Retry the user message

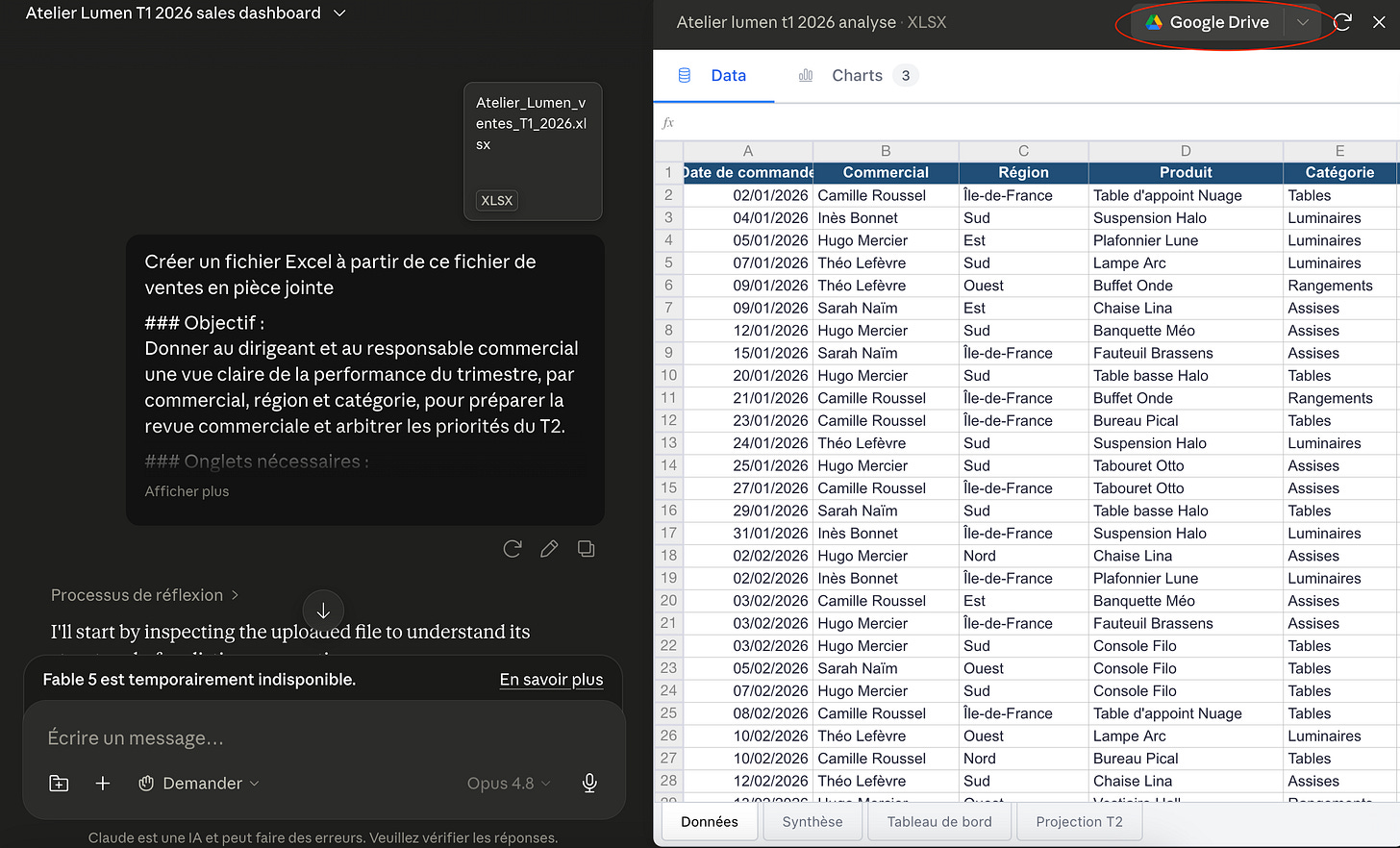point(512,549)
